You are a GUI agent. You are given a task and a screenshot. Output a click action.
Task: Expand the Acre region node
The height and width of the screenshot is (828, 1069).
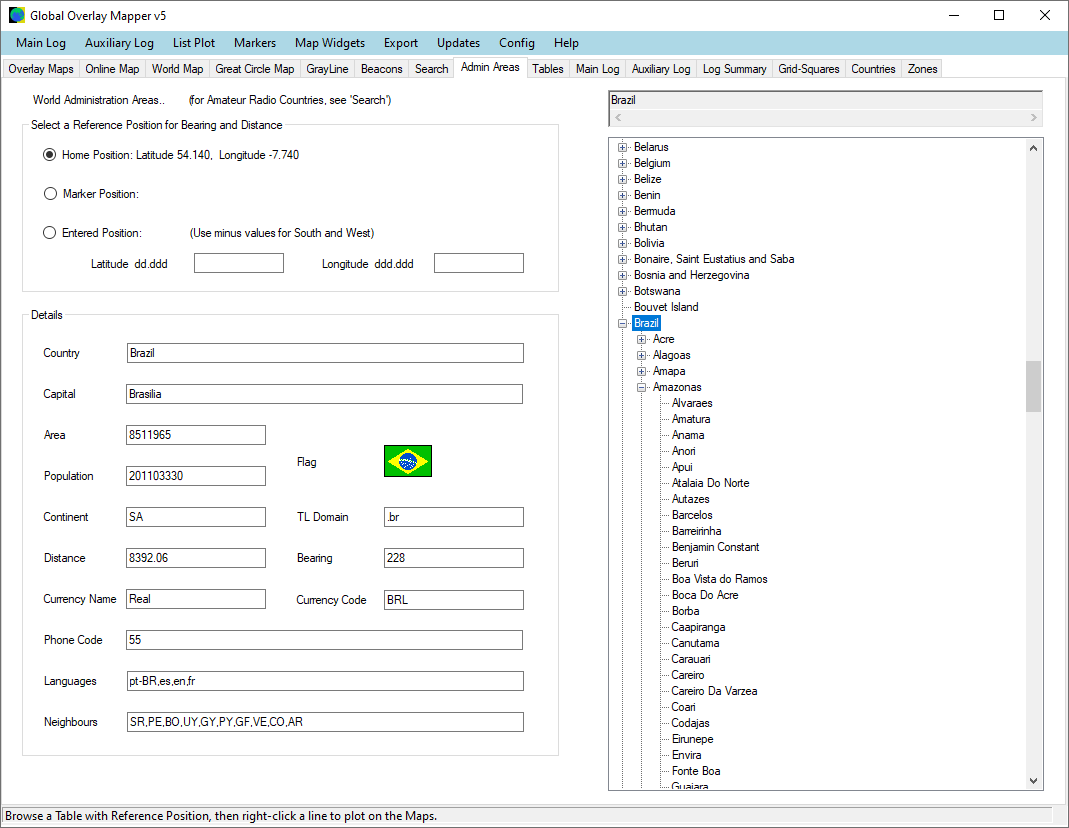pyautogui.click(x=641, y=339)
